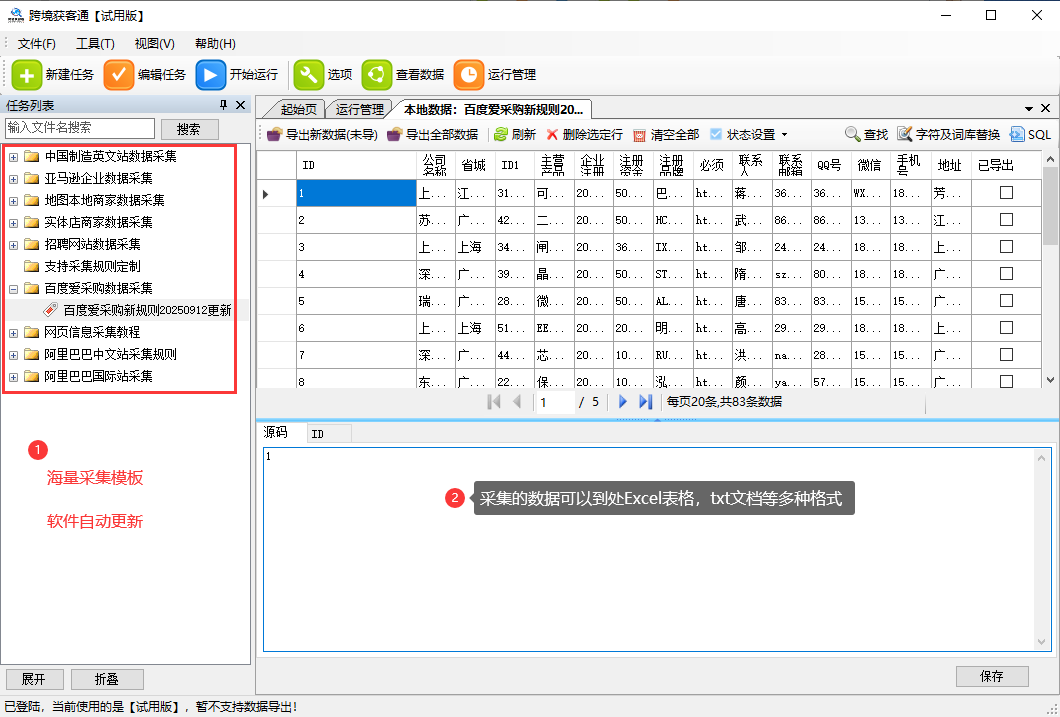This screenshot has width=1060, height=717.
Task: Expand the 中国制造英文站数据采集 folder
Action: (13, 156)
